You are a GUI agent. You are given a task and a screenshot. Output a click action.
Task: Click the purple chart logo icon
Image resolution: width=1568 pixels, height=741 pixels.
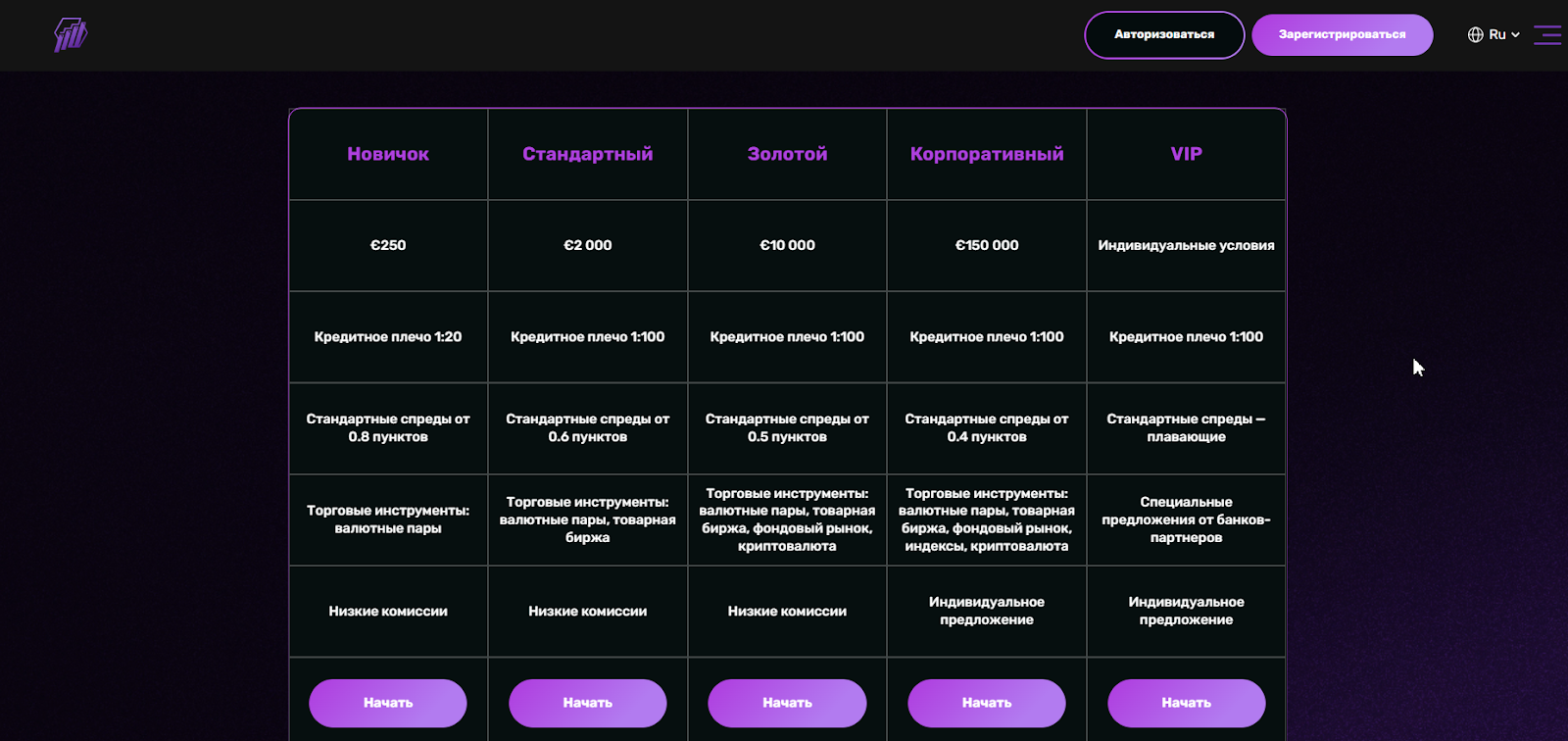click(x=71, y=35)
